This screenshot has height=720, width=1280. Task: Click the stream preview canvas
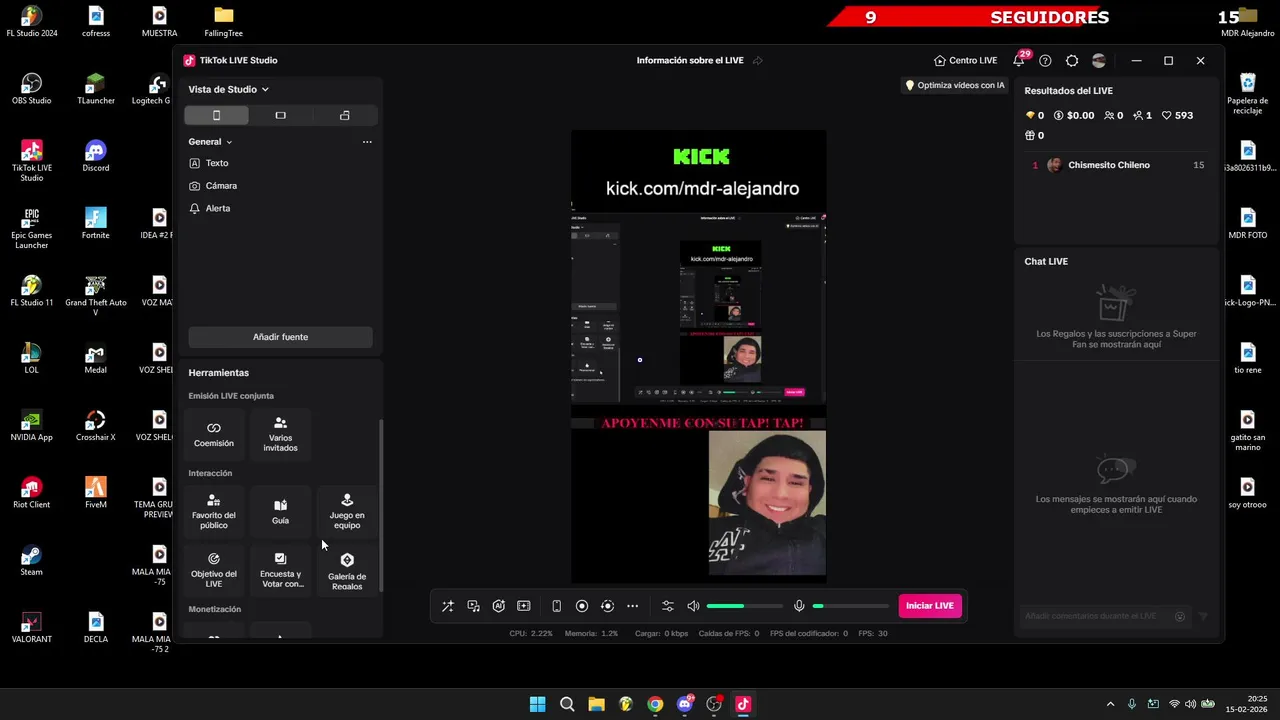coord(698,356)
